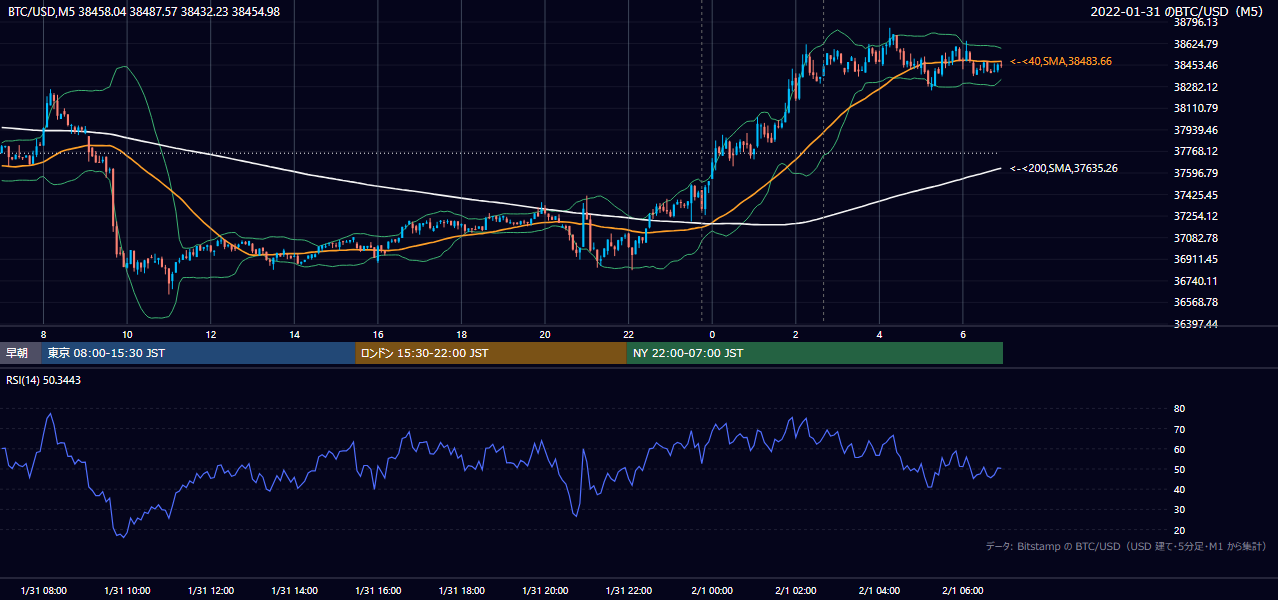The image size is (1278, 600).
Task: Click RSI axis level 80
Action: pos(1179,409)
